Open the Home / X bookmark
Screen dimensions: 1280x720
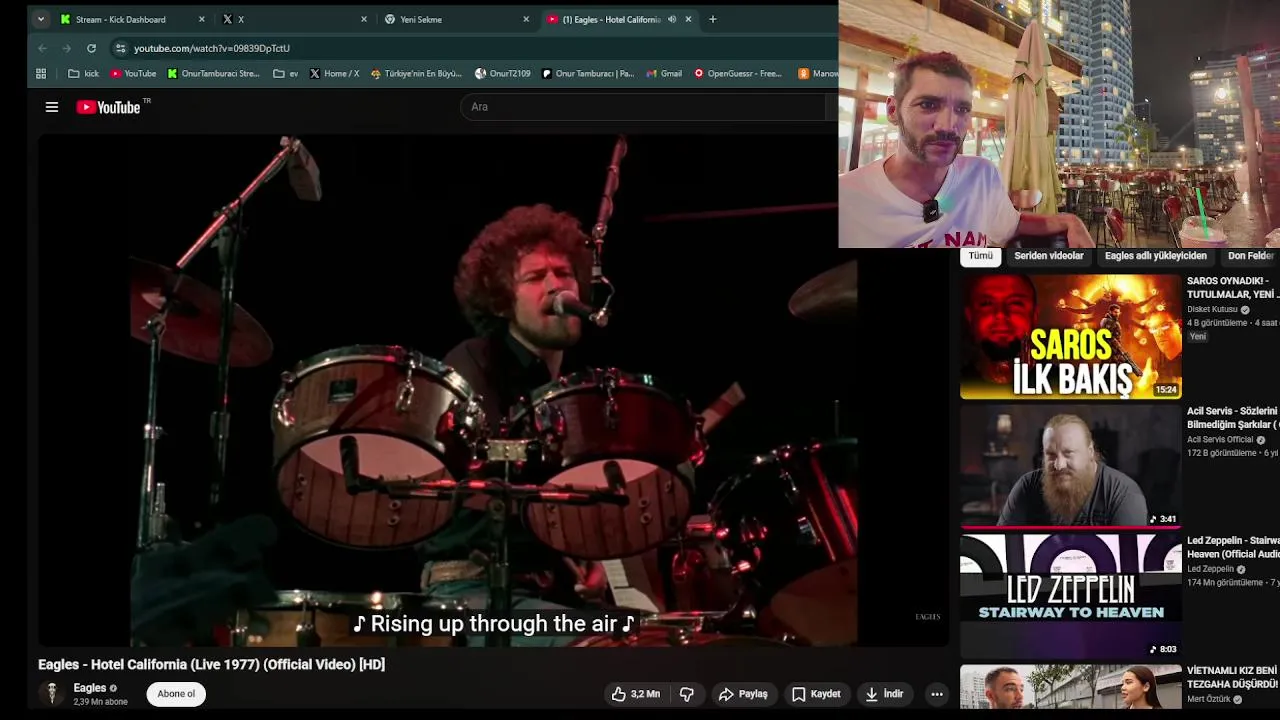pyautogui.click(x=334, y=73)
